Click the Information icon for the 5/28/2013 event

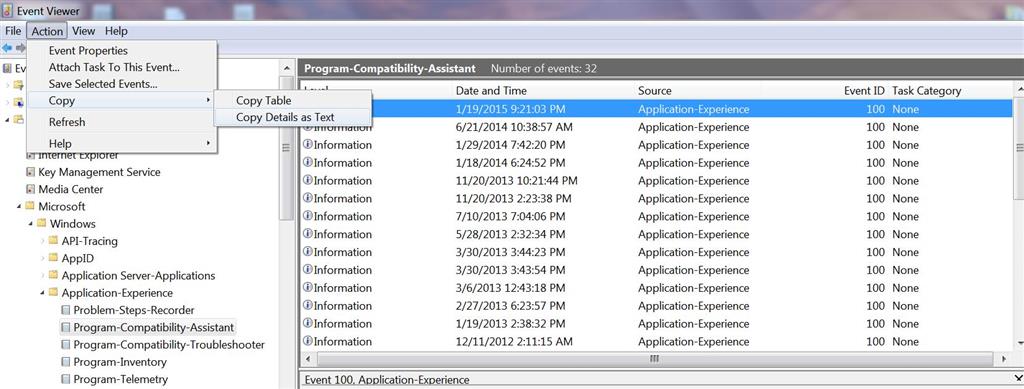(x=308, y=234)
